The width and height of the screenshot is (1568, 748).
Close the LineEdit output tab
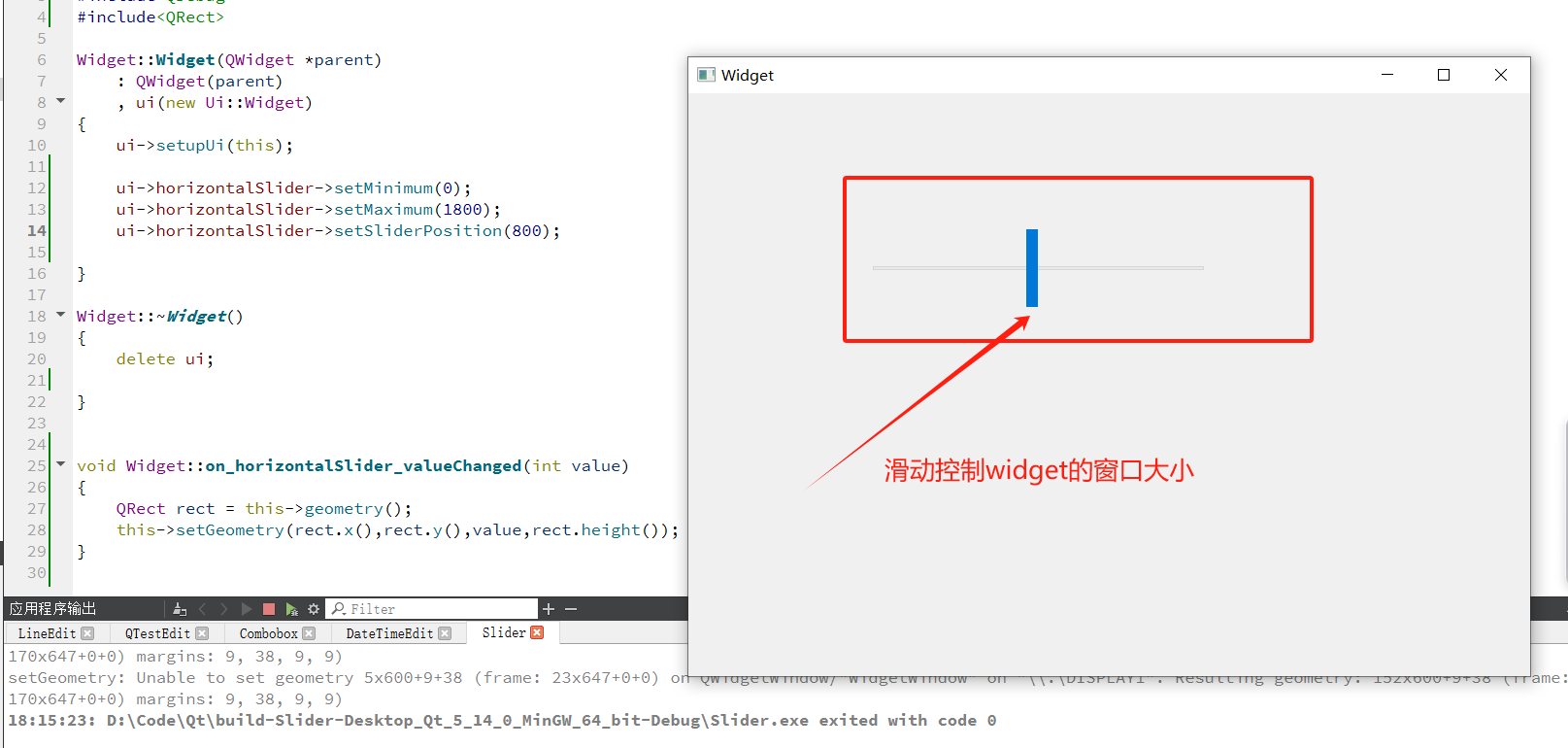(87, 633)
